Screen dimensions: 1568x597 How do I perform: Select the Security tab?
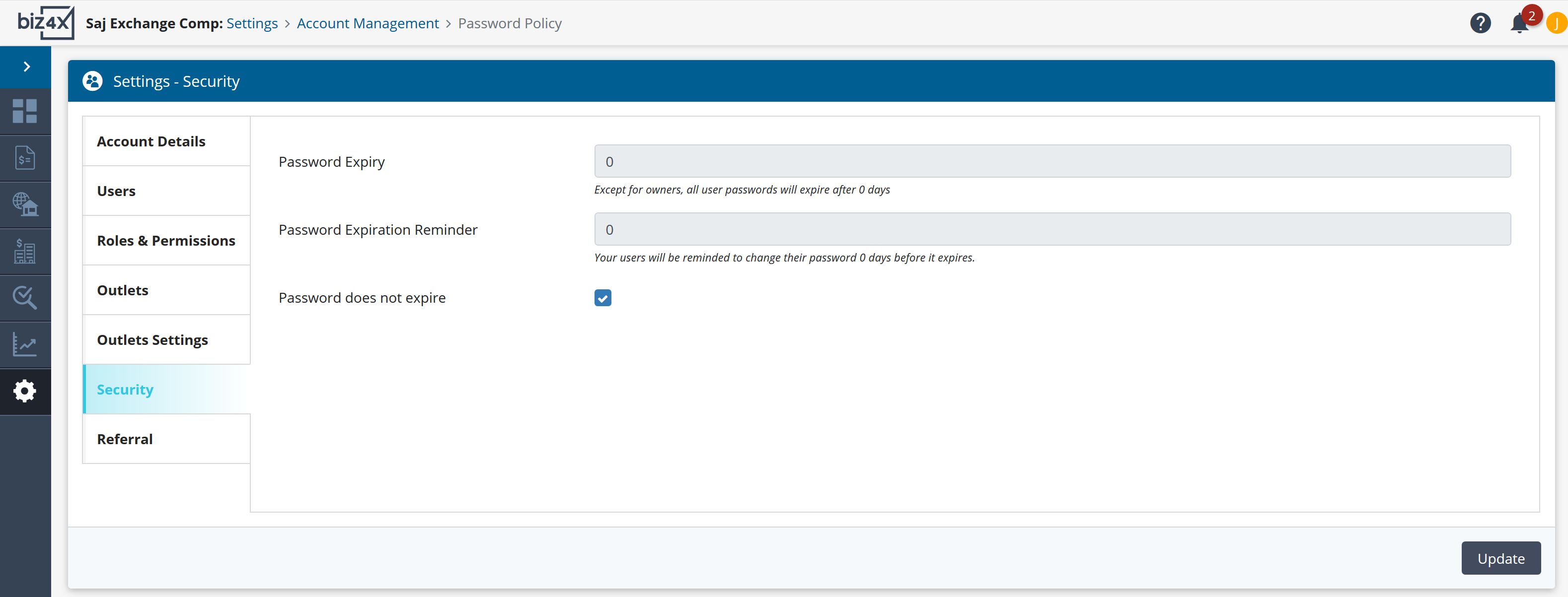[166, 389]
